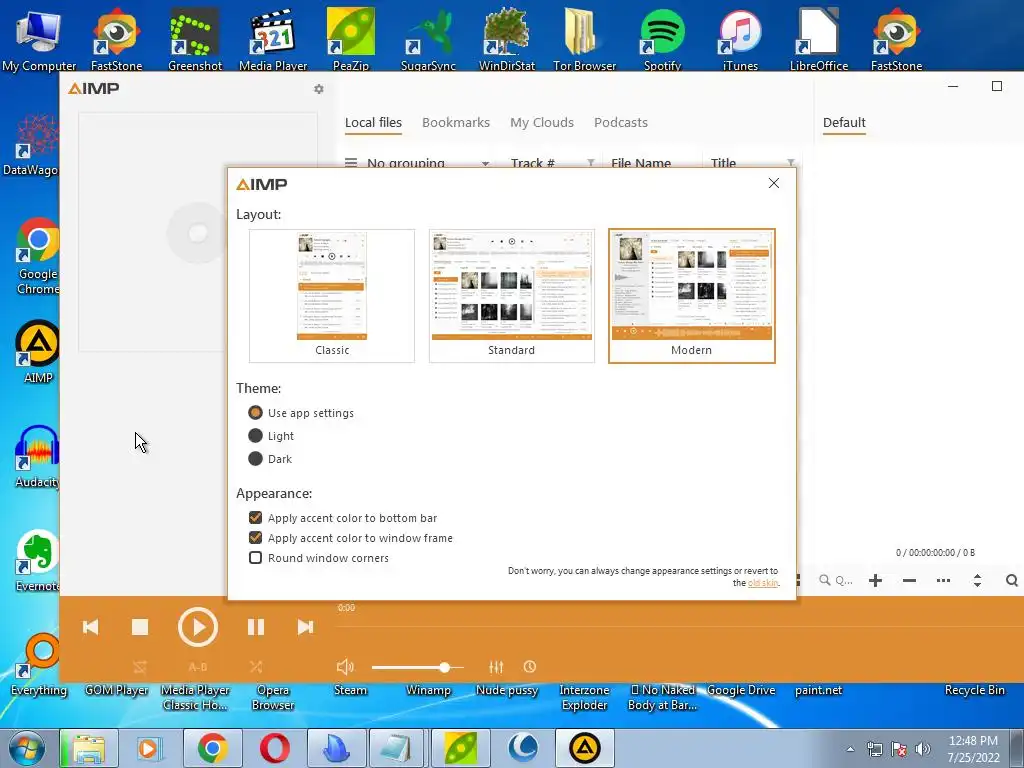Select the Dark theme radio button
1024x768 pixels.
(x=255, y=458)
